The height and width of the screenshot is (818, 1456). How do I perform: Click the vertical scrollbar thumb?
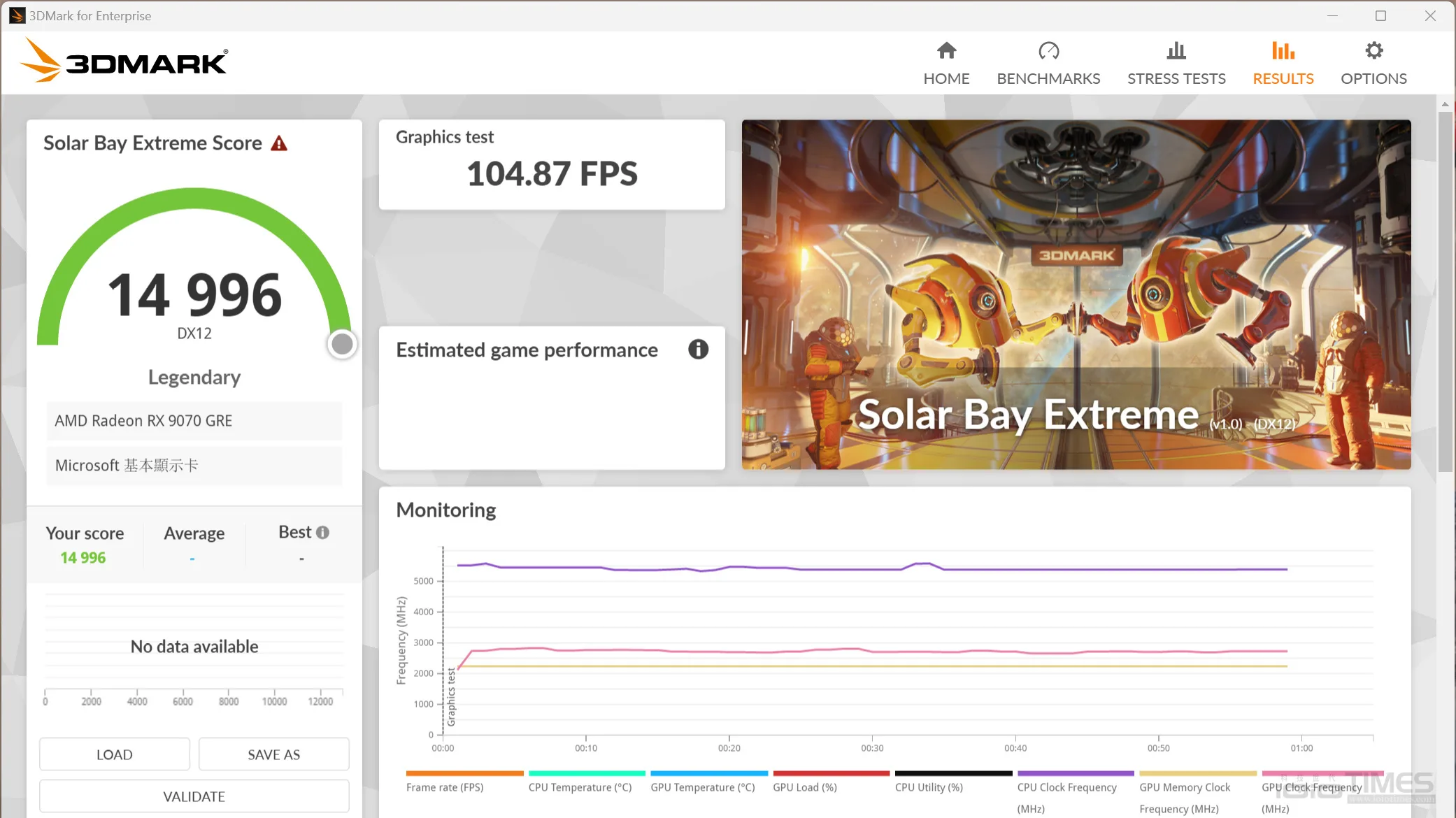point(1445,290)
